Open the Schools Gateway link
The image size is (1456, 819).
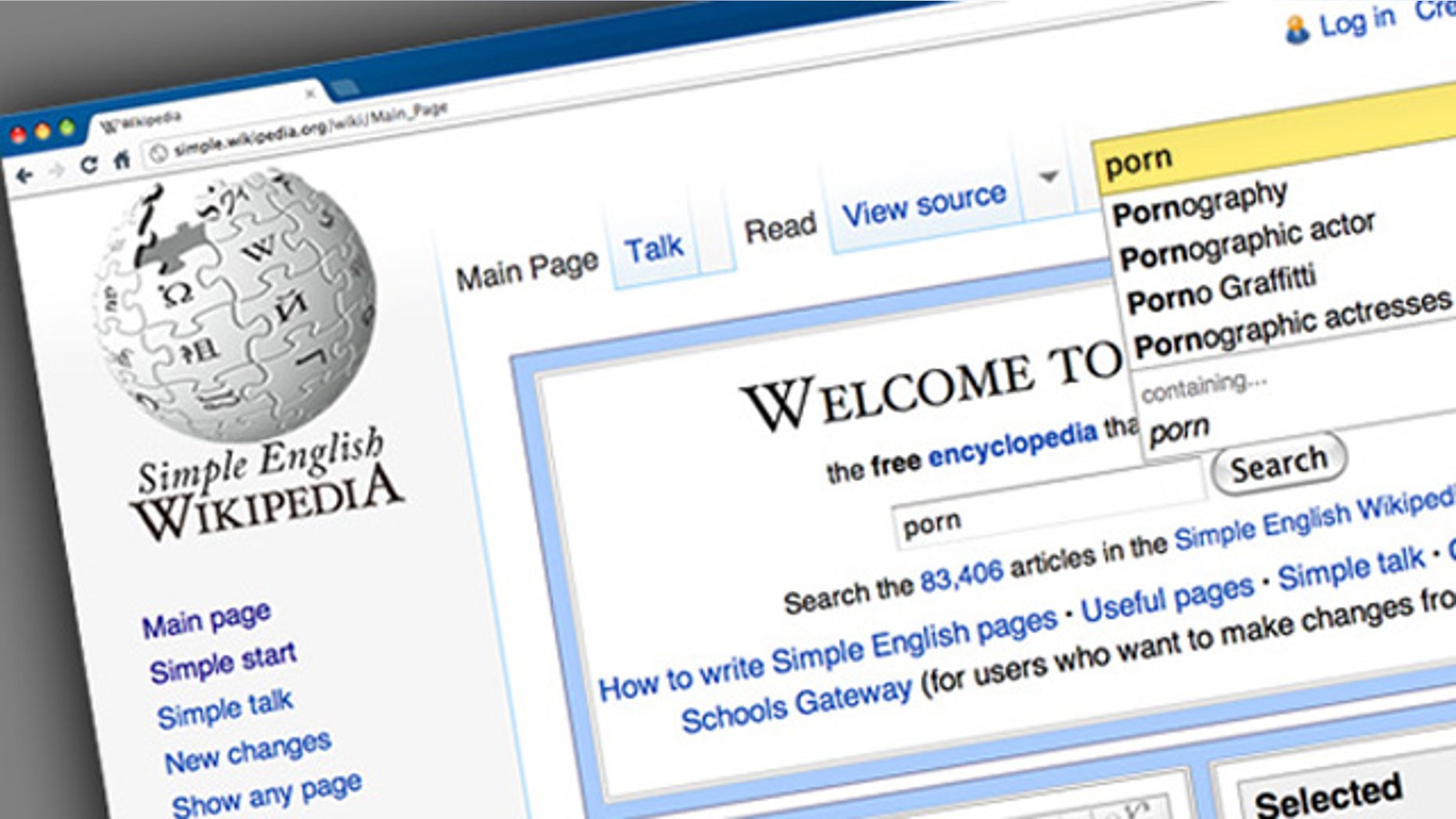(x=796, y=706)
